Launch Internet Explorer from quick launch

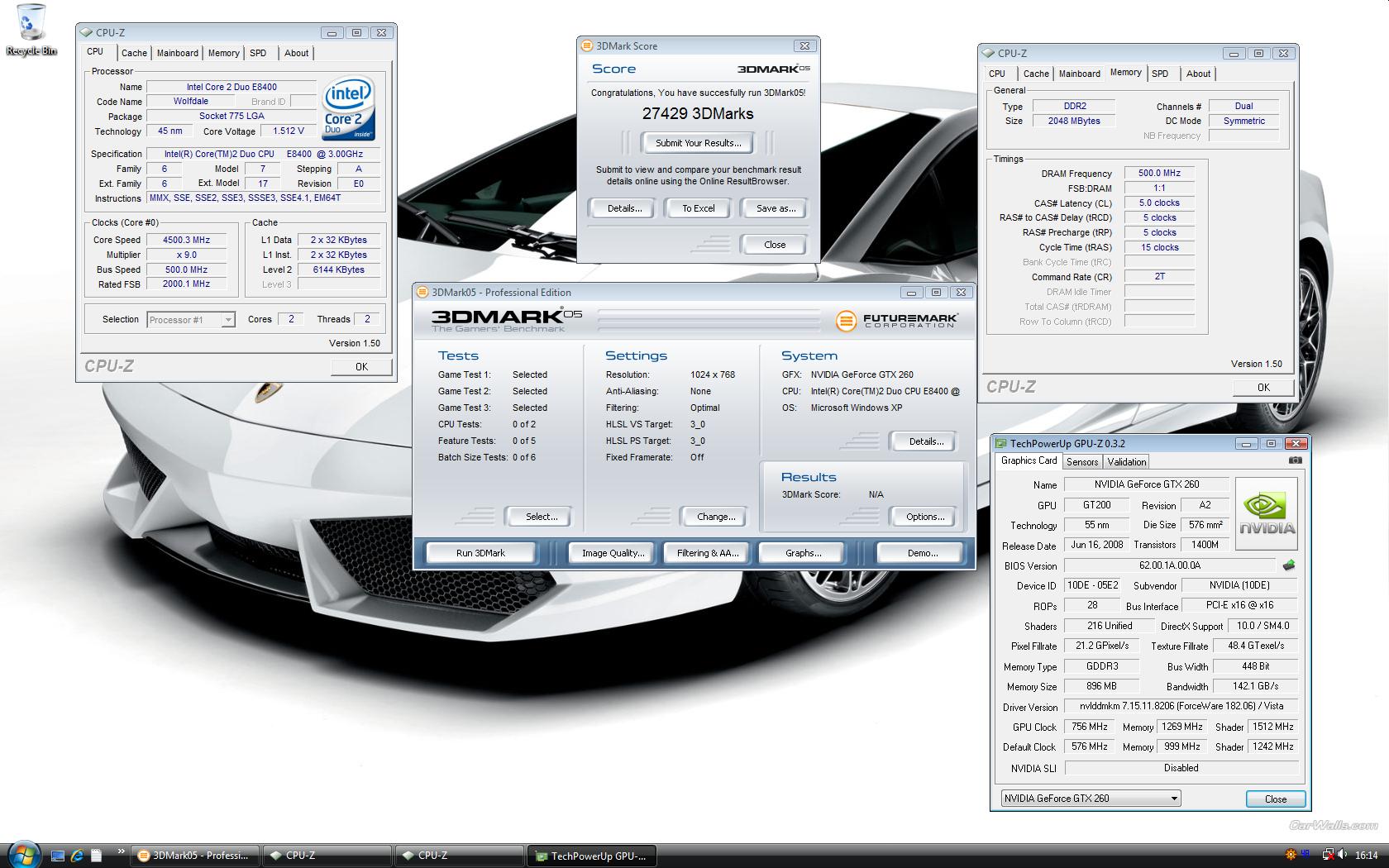coord(78,856)
